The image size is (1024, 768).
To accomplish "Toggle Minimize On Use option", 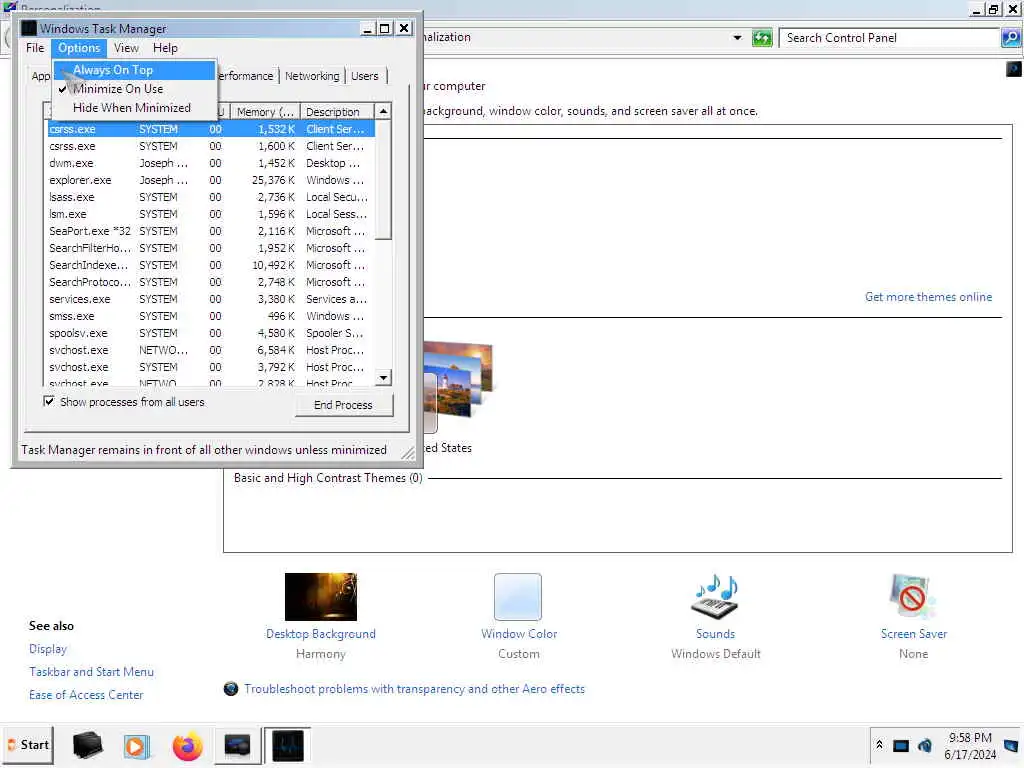I will pyautogui.click(x=134, y=89).
